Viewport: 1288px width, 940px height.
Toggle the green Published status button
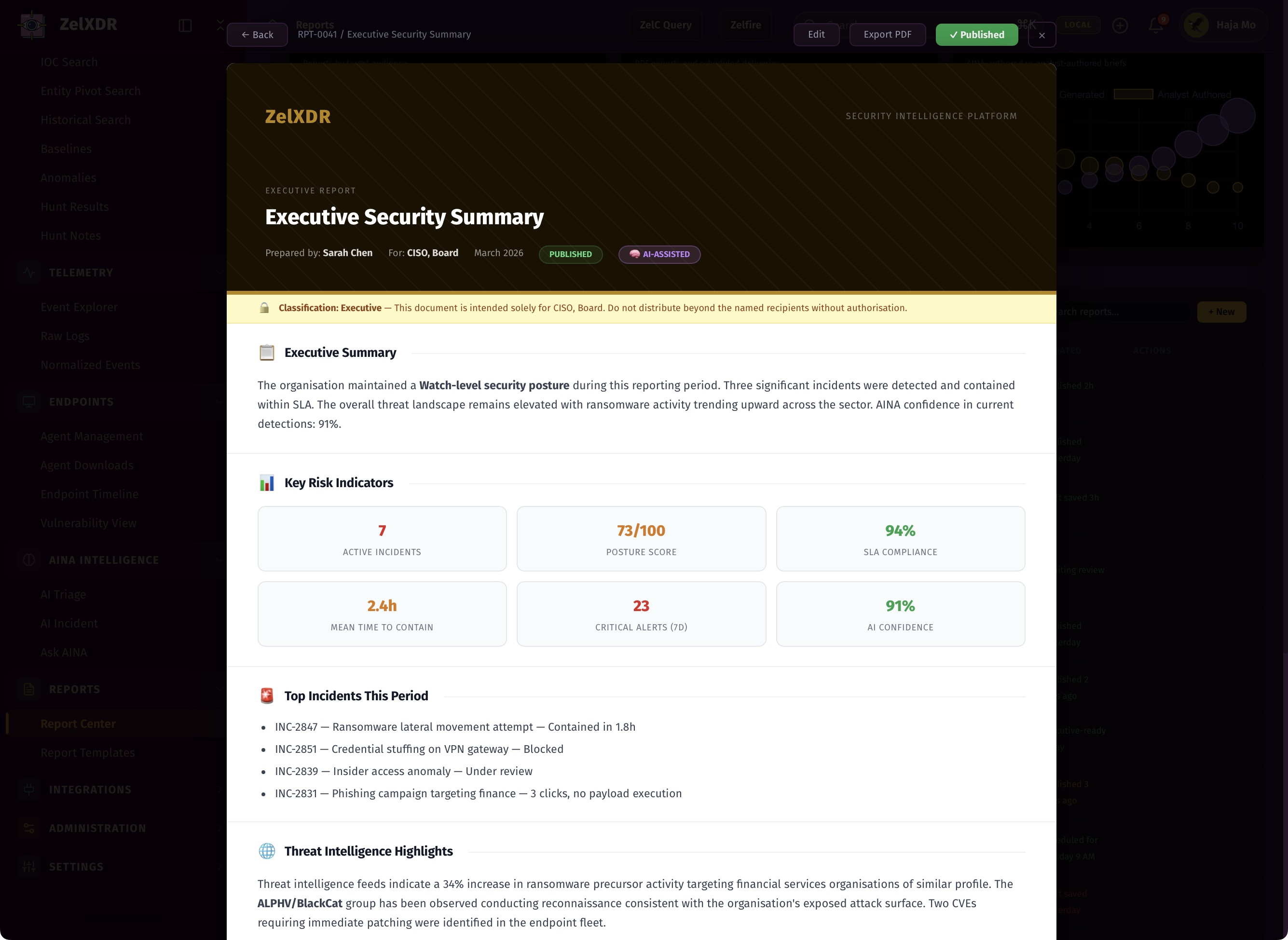977,35
